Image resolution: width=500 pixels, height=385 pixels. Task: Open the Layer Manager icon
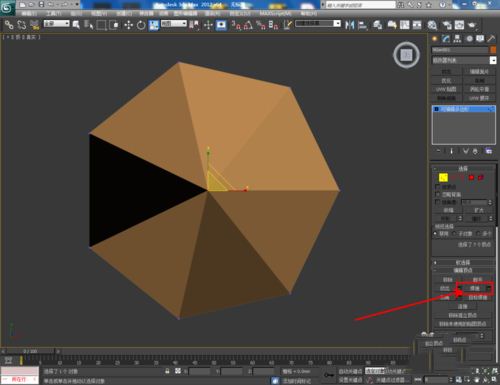tap(377, 25)
